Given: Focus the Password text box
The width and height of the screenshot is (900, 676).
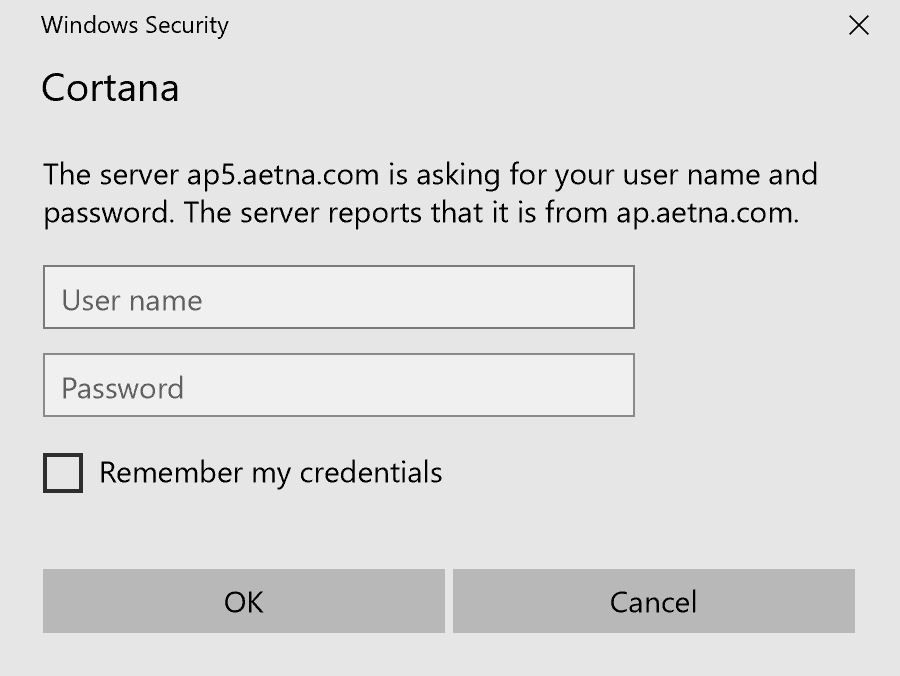Looking at the screenshot, I should (338, 386).
